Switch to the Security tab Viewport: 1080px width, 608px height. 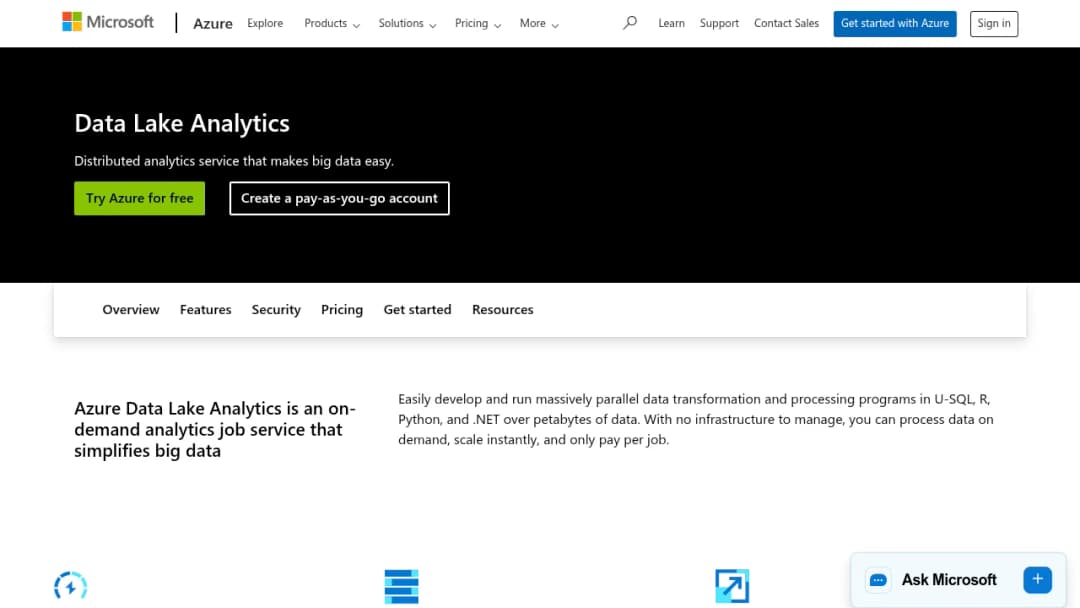click(x=276, y=310)
